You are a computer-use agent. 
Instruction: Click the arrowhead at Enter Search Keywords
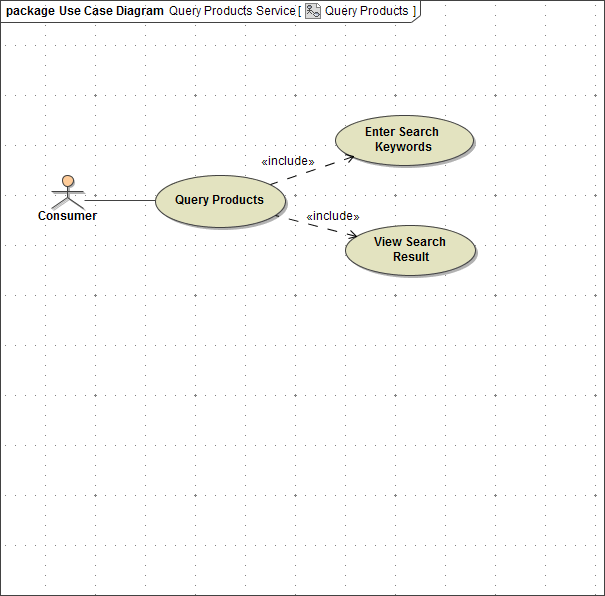pos(349,157)
